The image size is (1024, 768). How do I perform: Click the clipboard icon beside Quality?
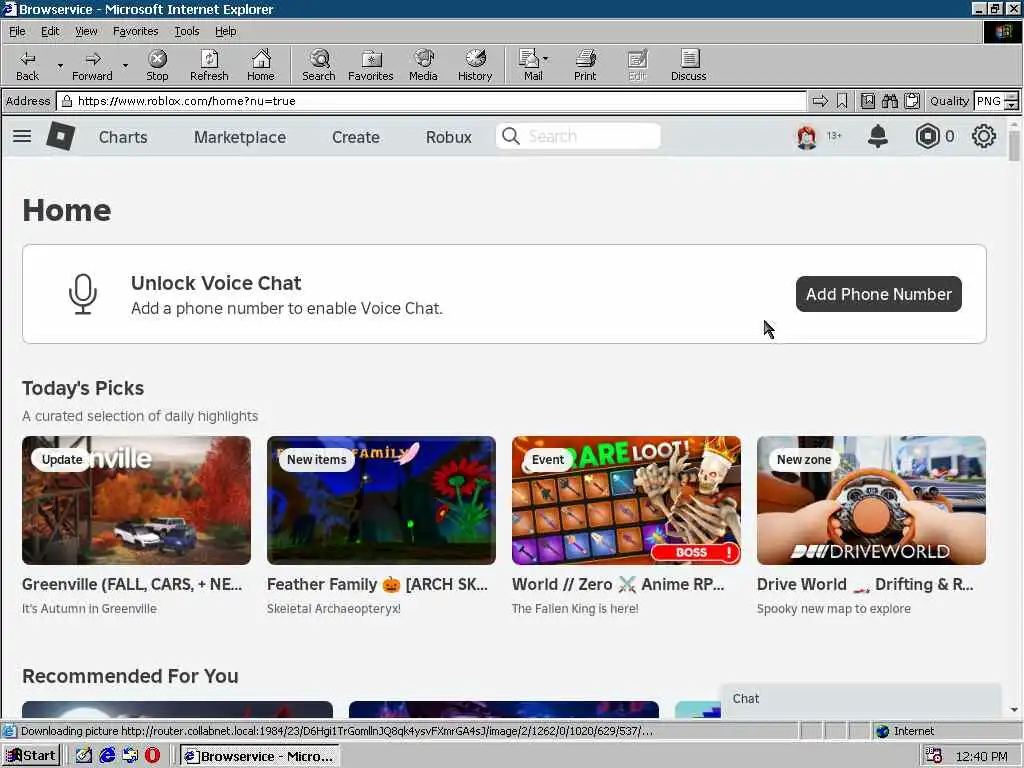(x=912, y=101)
